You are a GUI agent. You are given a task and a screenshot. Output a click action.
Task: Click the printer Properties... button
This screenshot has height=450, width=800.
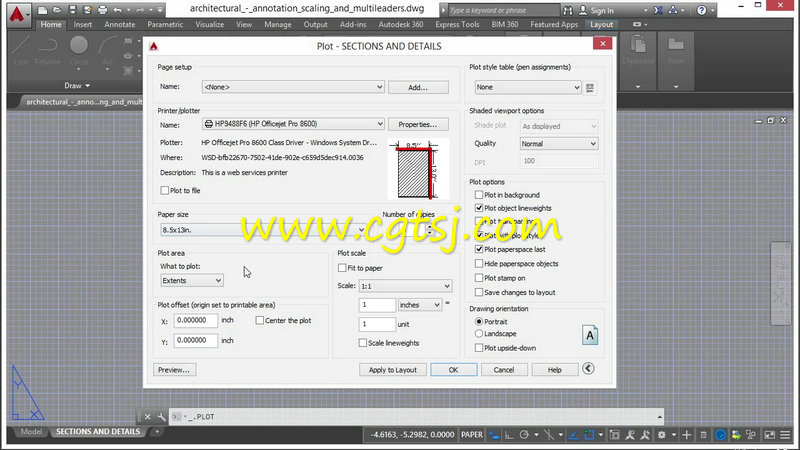[418, 124]
